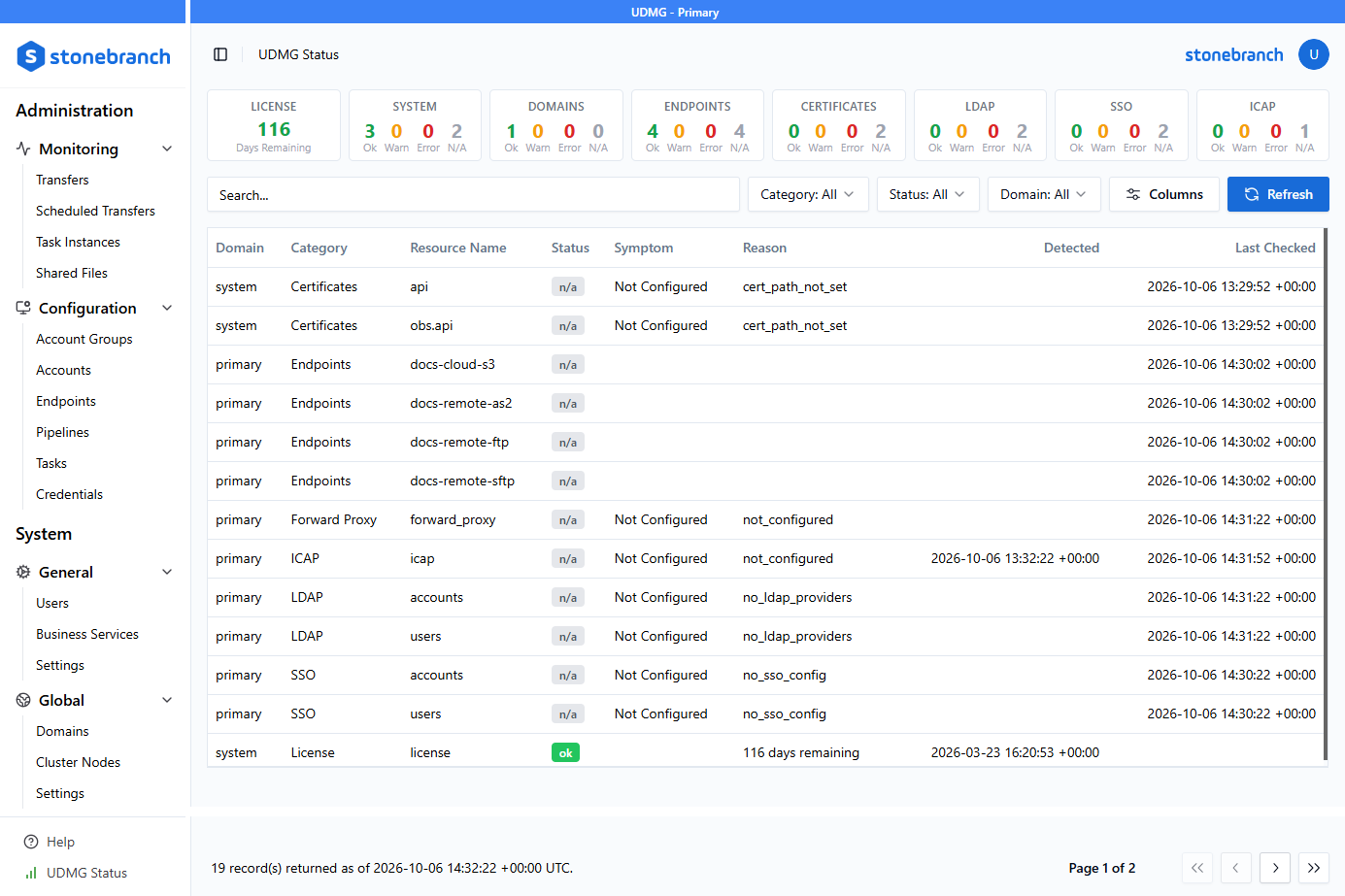Open Business Services page
1345x896 pixels.
pyautogui.click(x=87, y=634)
